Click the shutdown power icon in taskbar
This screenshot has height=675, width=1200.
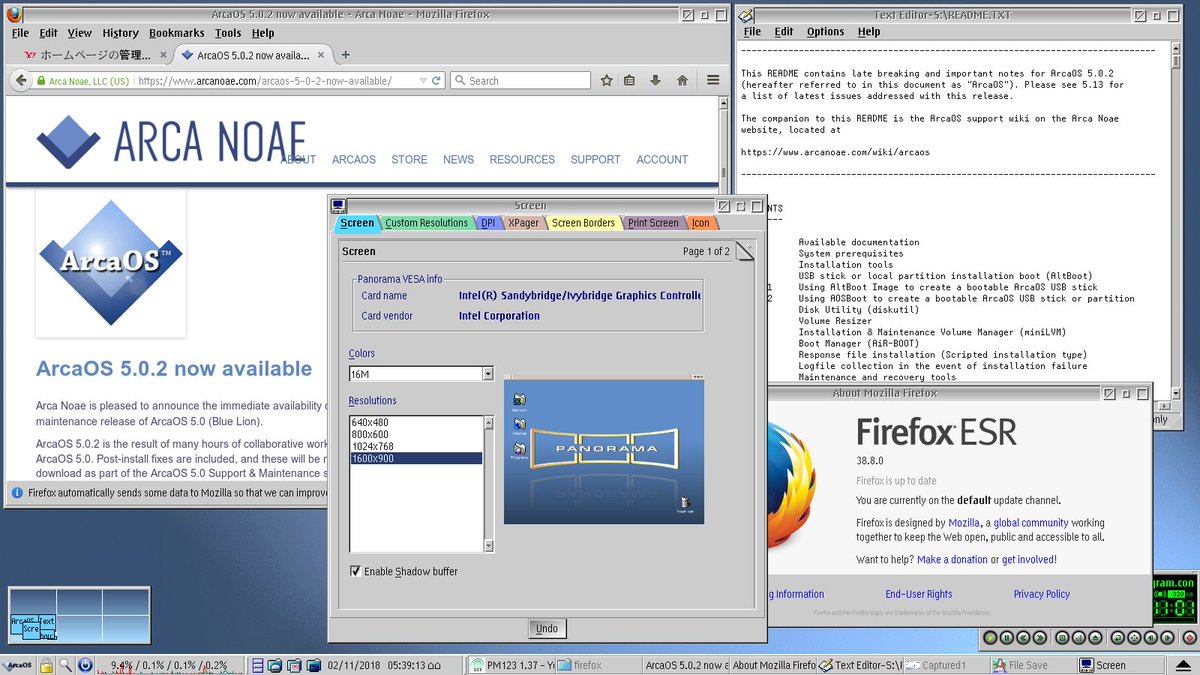[x=85, y=665]
